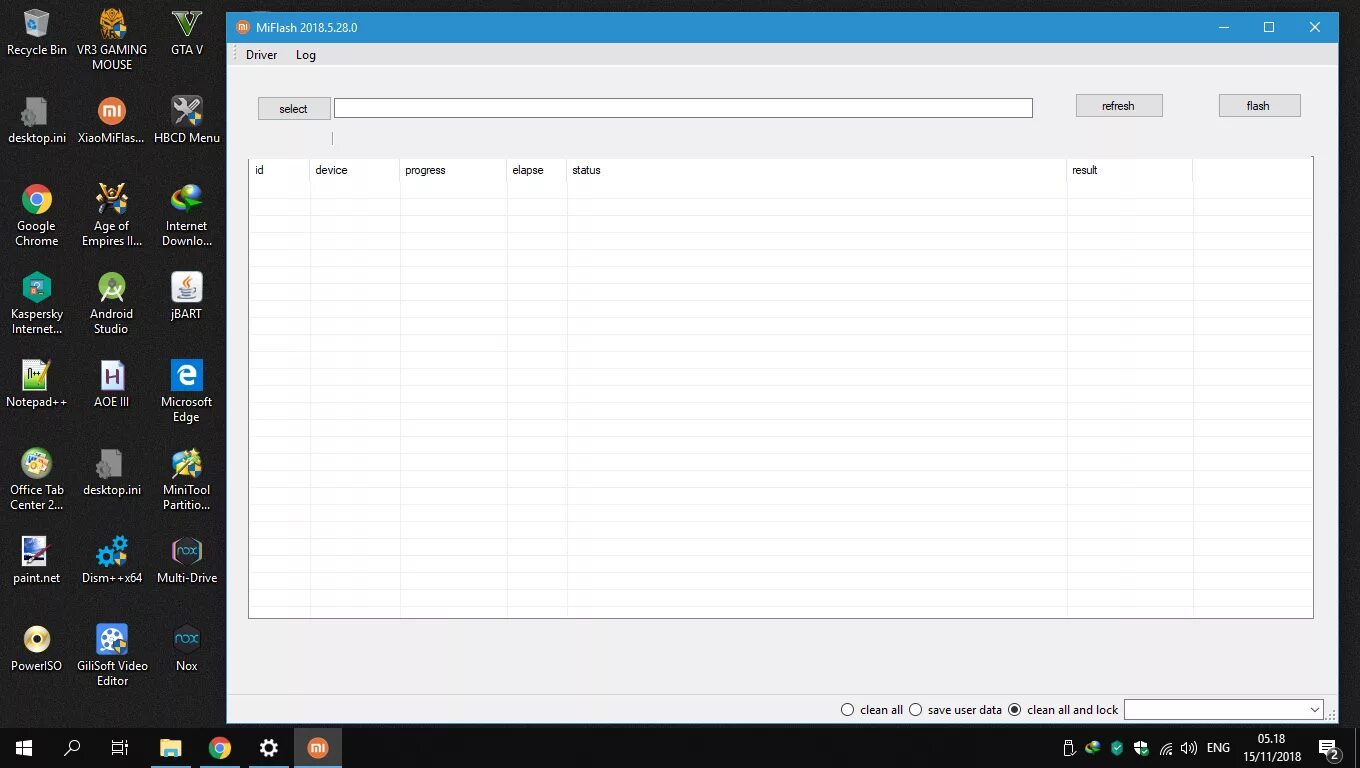This screenshot has width=1360, height=768.
Task: Select the PowerISO desktop icon
Action: point(37,649)
